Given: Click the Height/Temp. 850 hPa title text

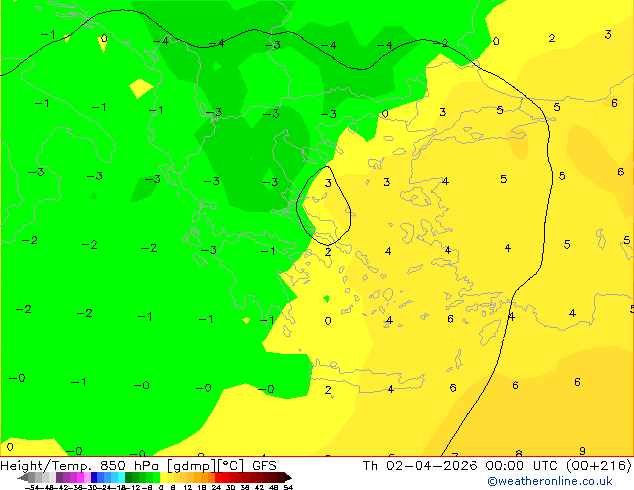Looking at the screenshot, I should [x=81, y=466].
